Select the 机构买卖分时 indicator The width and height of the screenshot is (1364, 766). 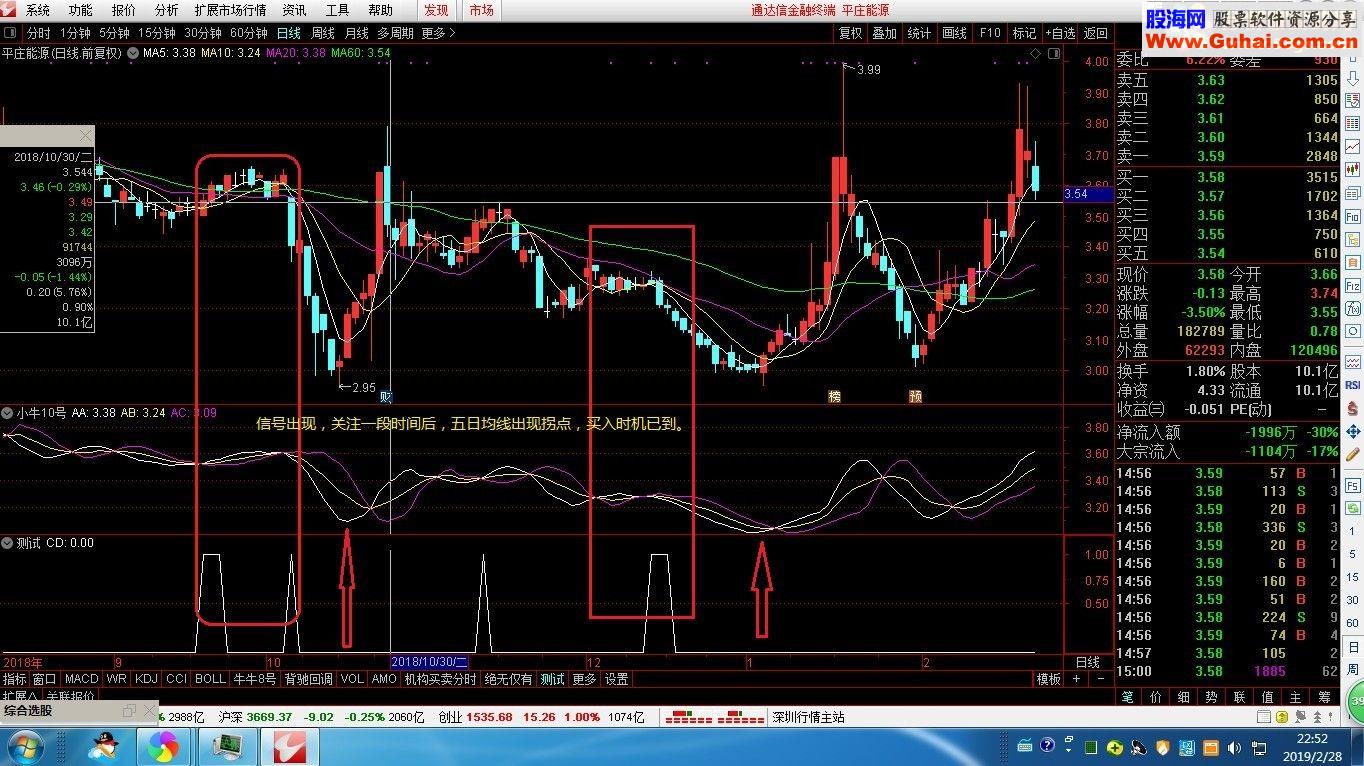tap(440, 679)
